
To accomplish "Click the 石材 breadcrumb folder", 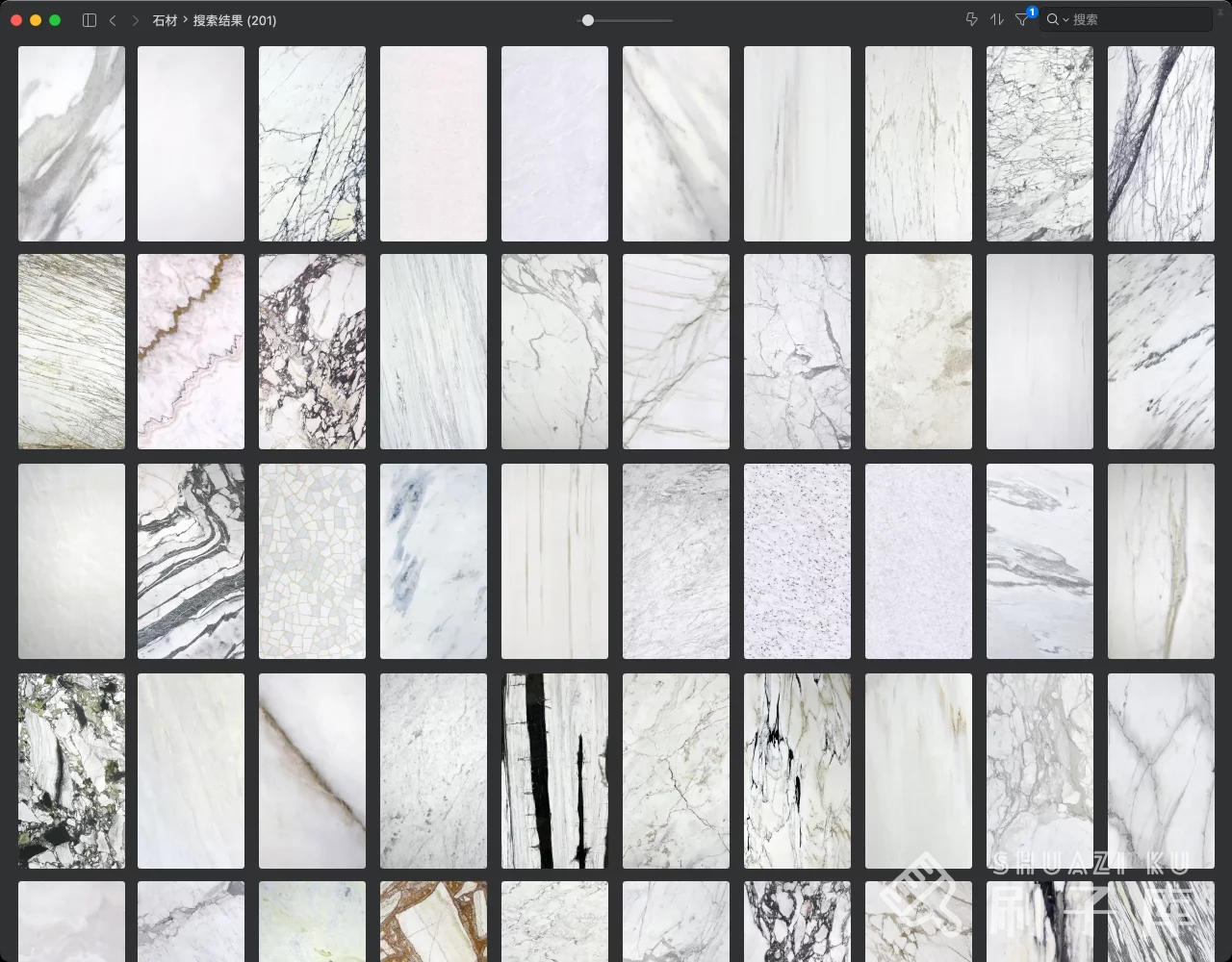I will coord(165,20).
